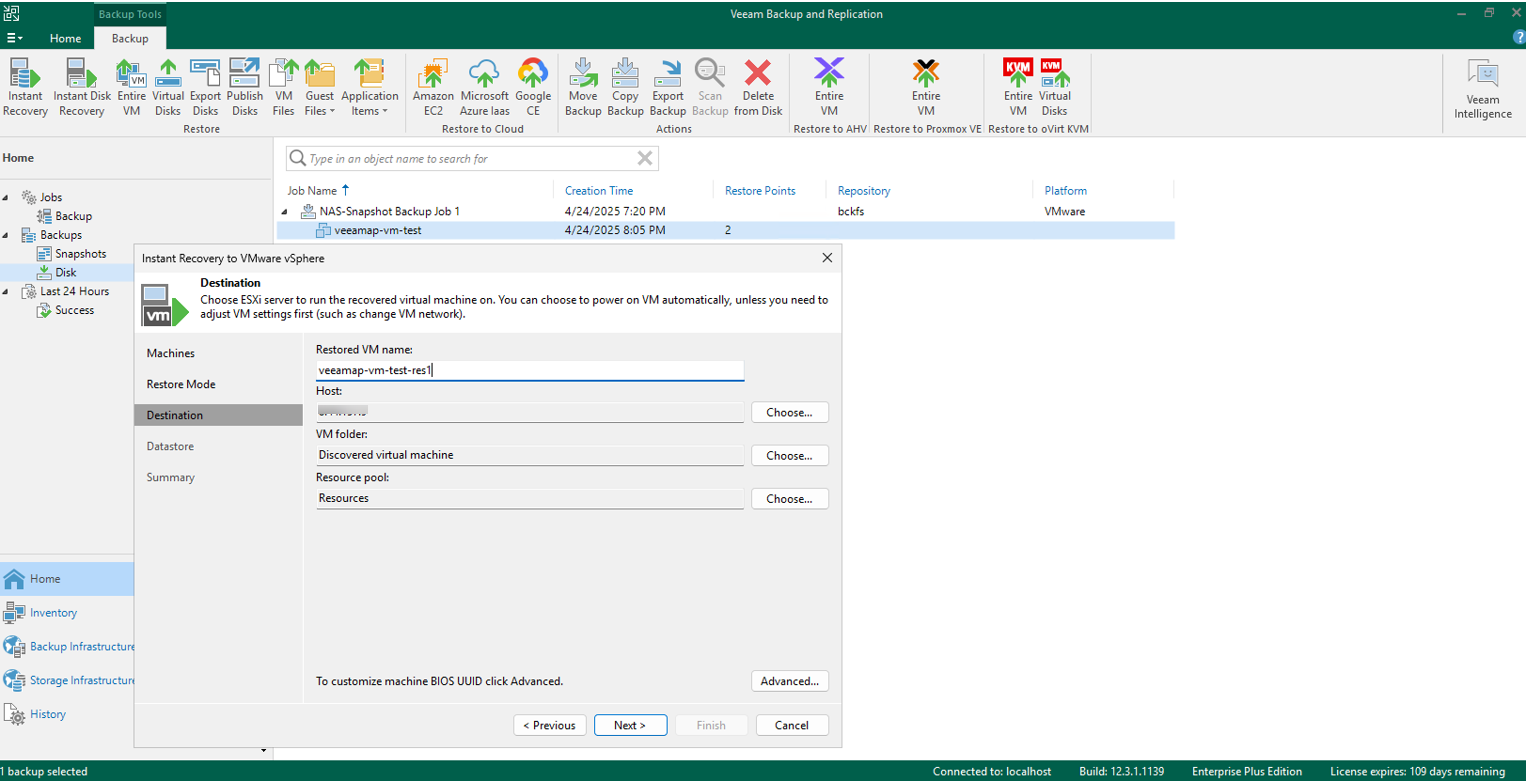This screenshot has width=1529, height=782.
Task: Choose a VM folder
Action: 790,455
